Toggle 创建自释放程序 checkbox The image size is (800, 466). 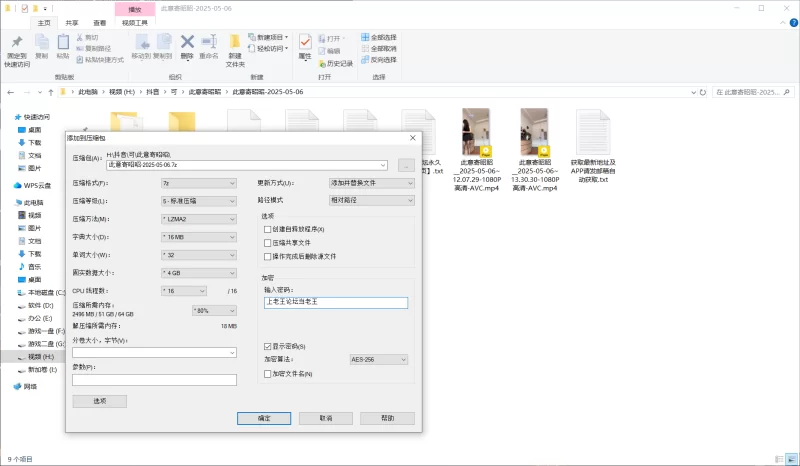tap(267, 229)
